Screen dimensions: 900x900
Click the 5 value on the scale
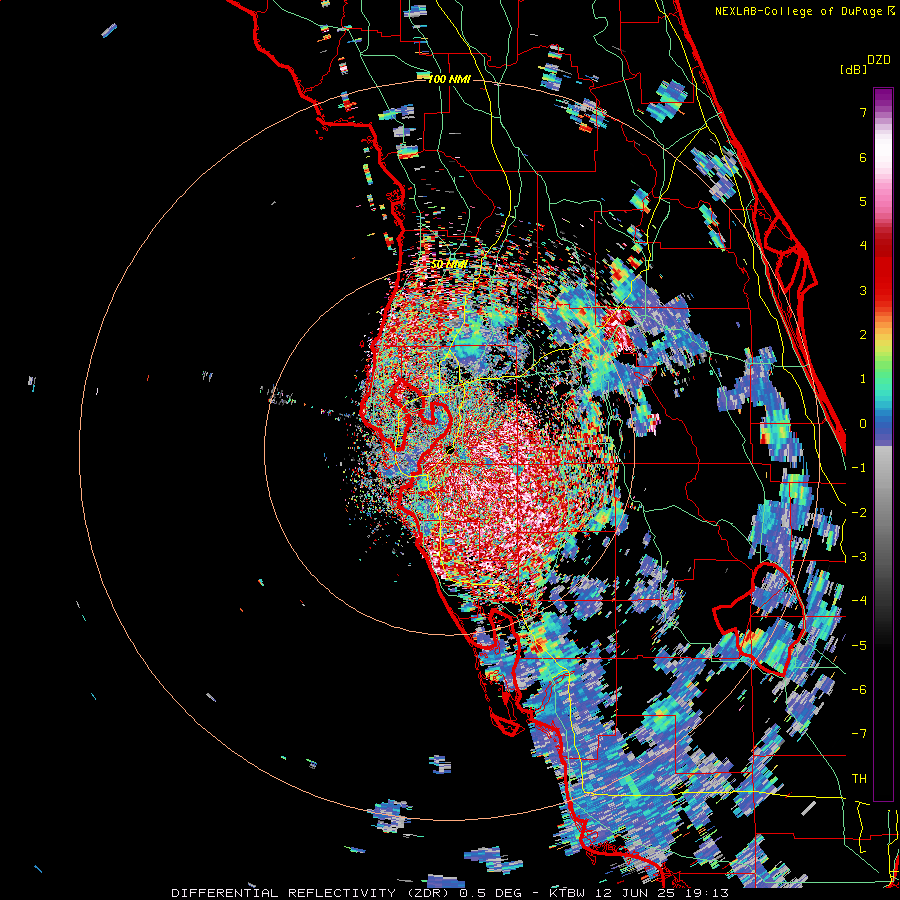[863, 201]
